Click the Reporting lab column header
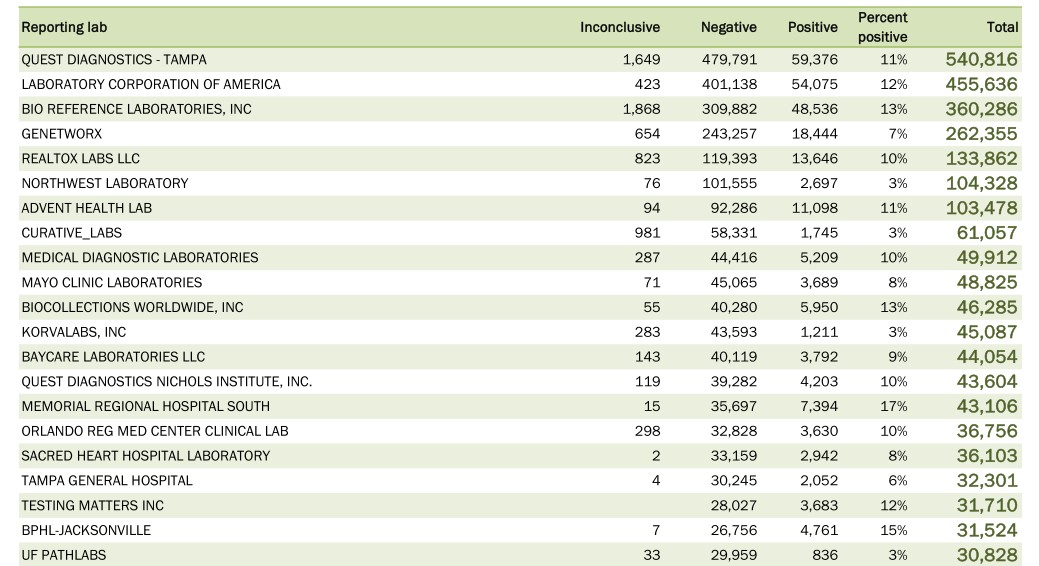1039x566 pixels. click(64, 27)
